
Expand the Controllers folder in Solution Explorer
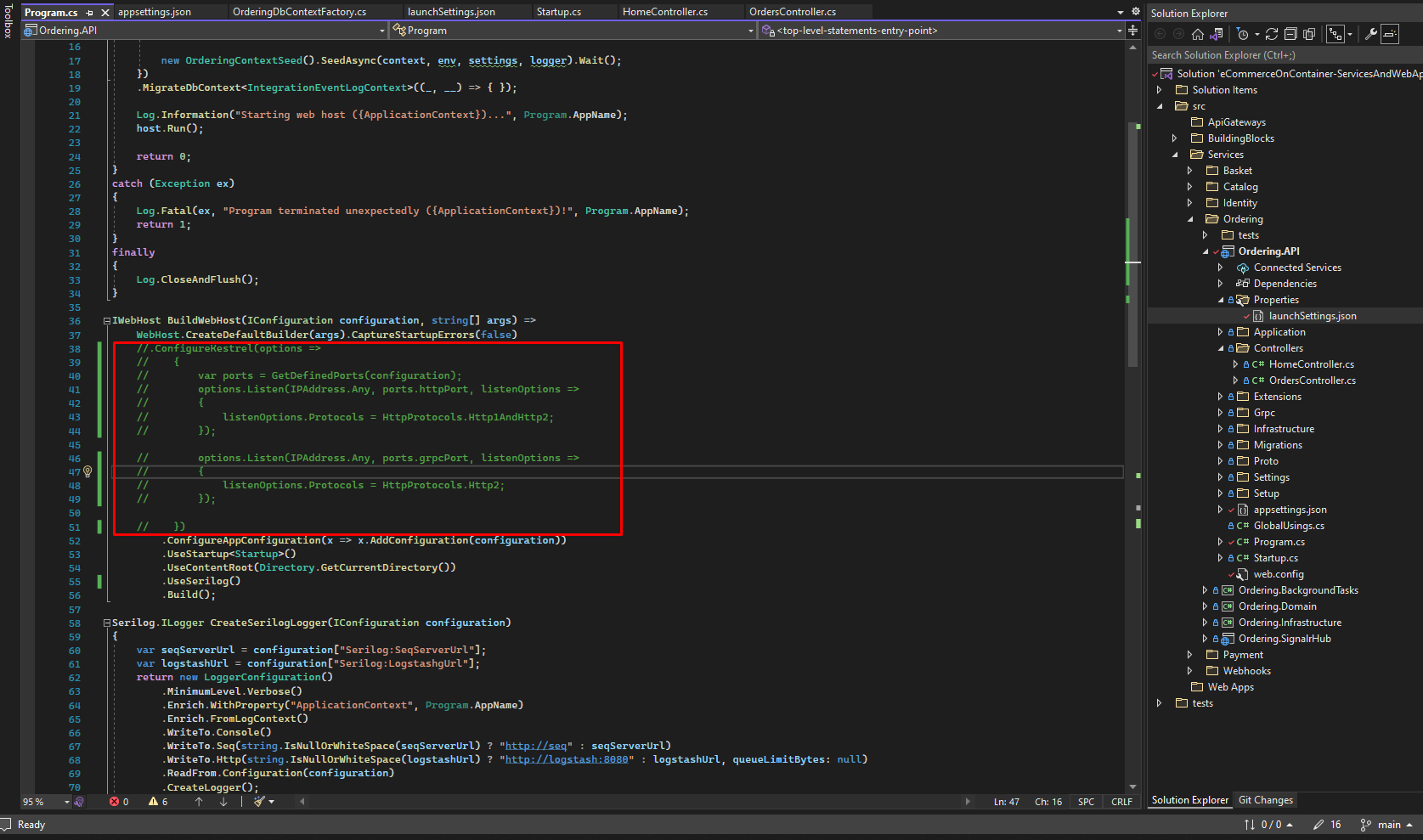(x=1221, y=347)
